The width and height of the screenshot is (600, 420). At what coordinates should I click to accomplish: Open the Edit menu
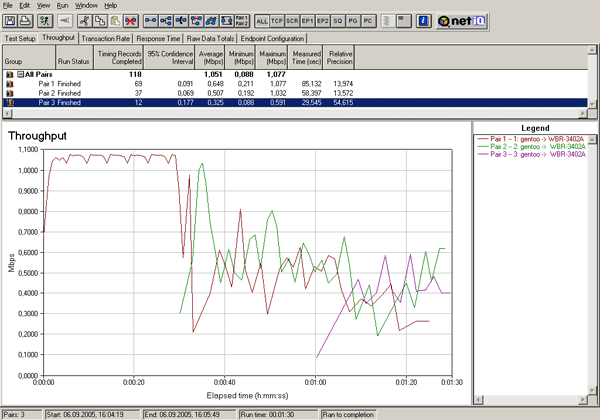coord(24,5)
